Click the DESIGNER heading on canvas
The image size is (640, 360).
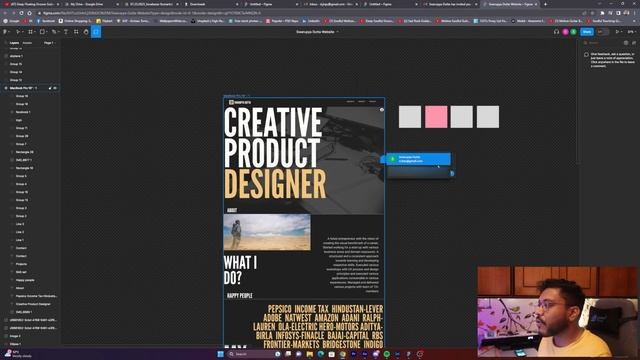[275, 184]
